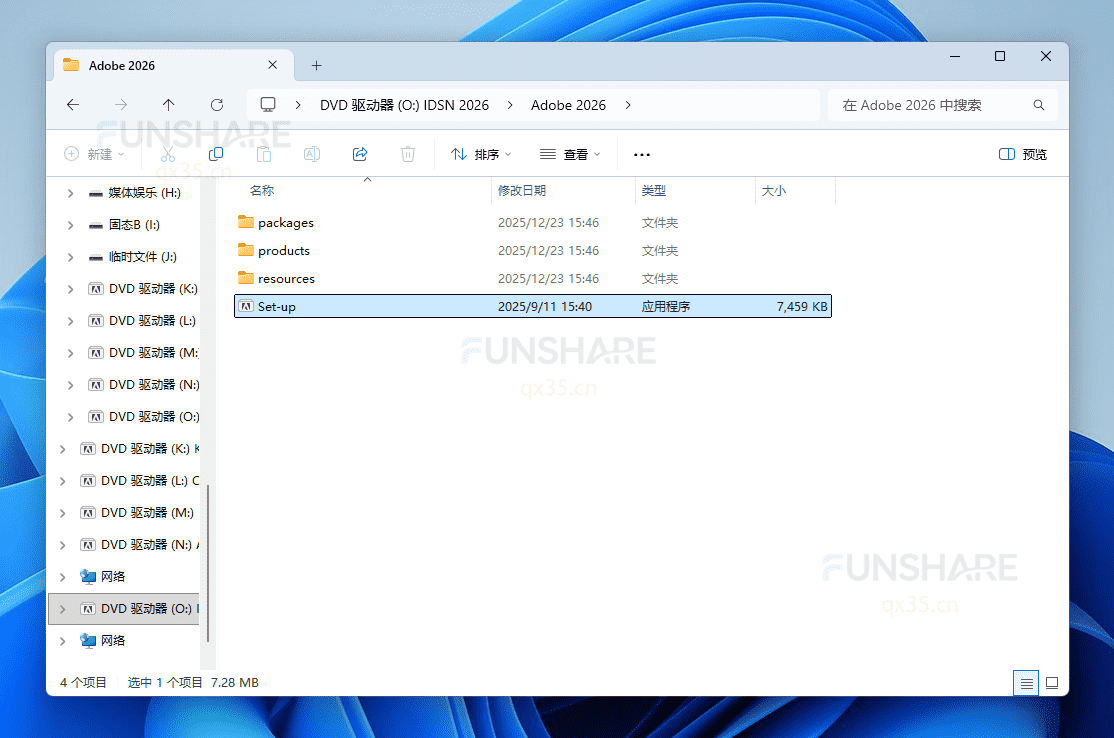Open the Share icon in toolbar
Image resolution: width=1114 pixels, height=738 pixels.
[359, 154]
